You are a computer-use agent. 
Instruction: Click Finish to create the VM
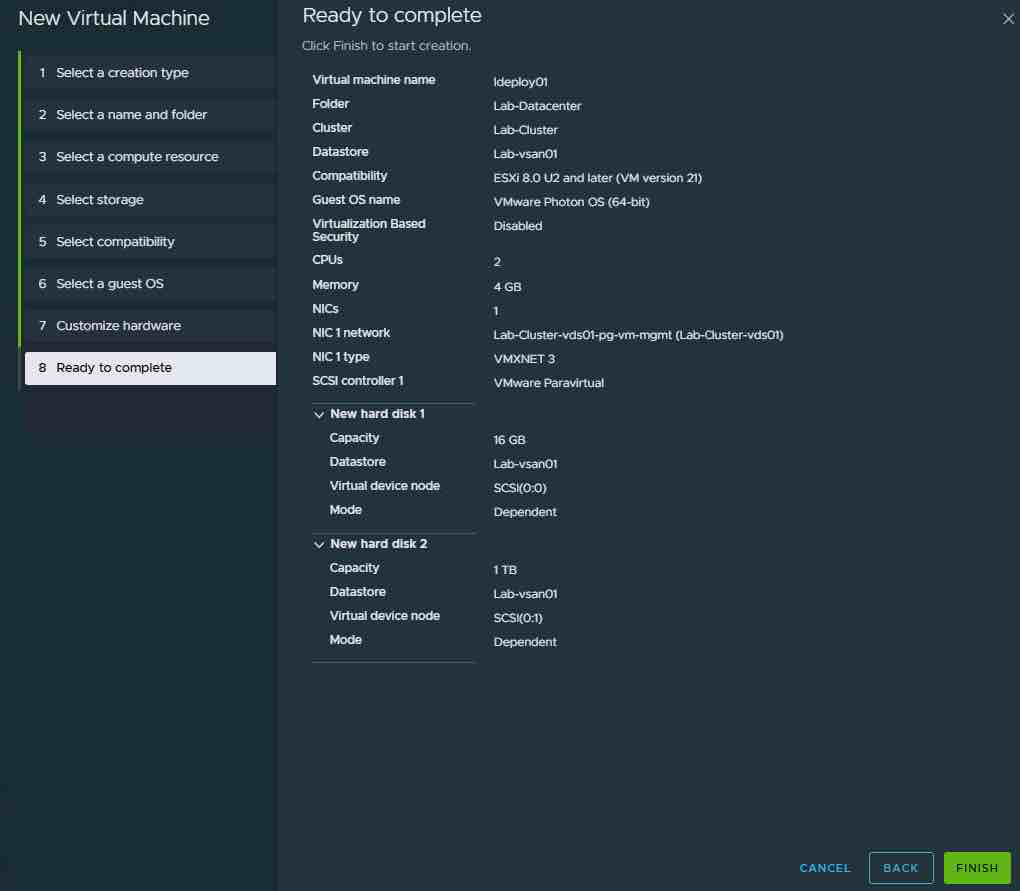(x=976, y=868)
